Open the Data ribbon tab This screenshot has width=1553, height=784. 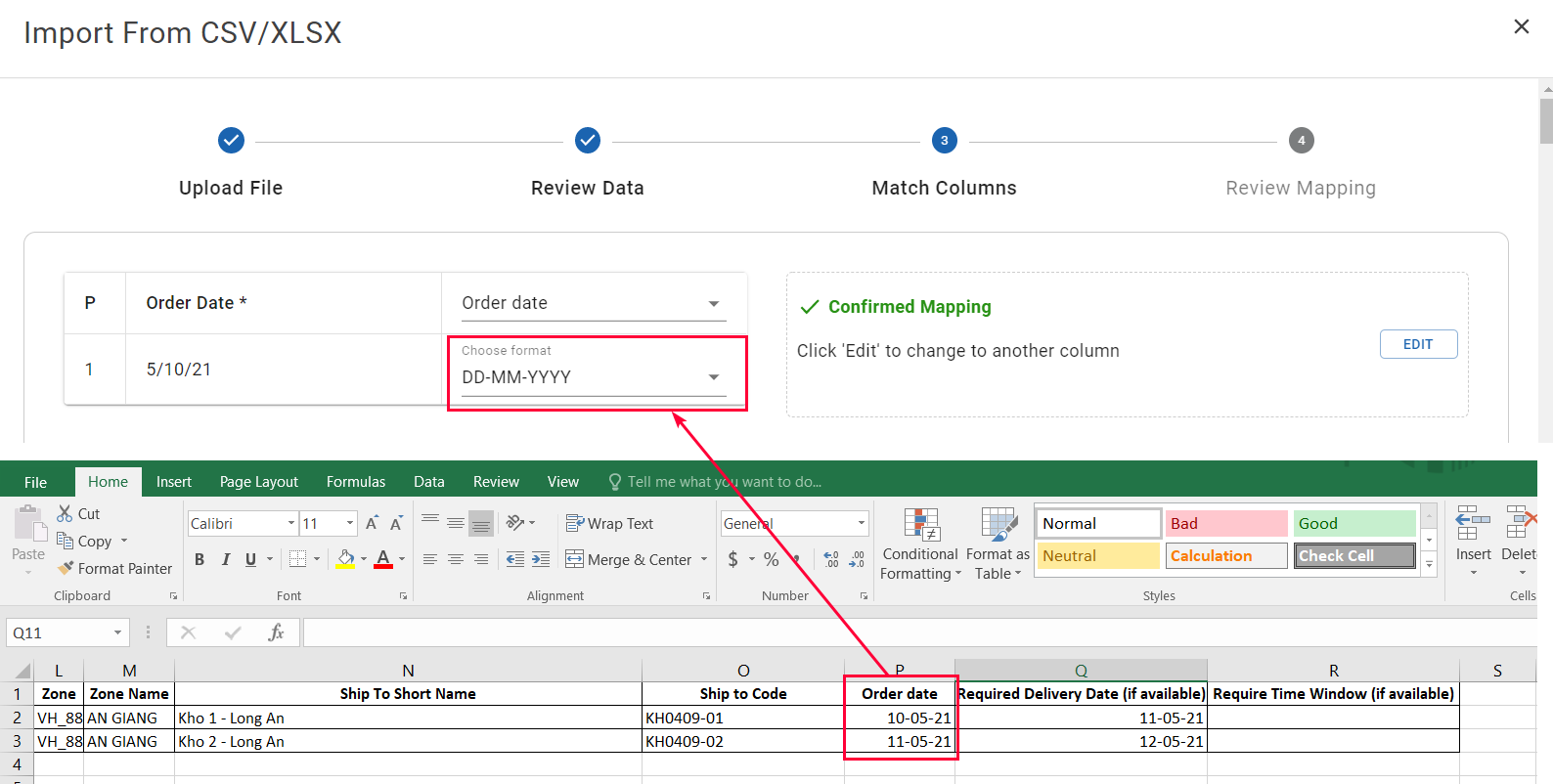[x=428, y=482]
